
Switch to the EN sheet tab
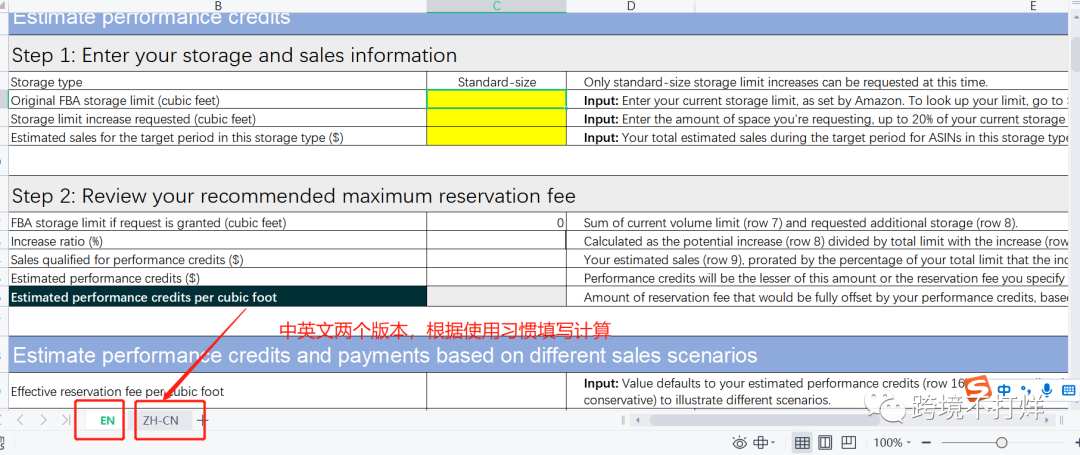click(107, 421)
